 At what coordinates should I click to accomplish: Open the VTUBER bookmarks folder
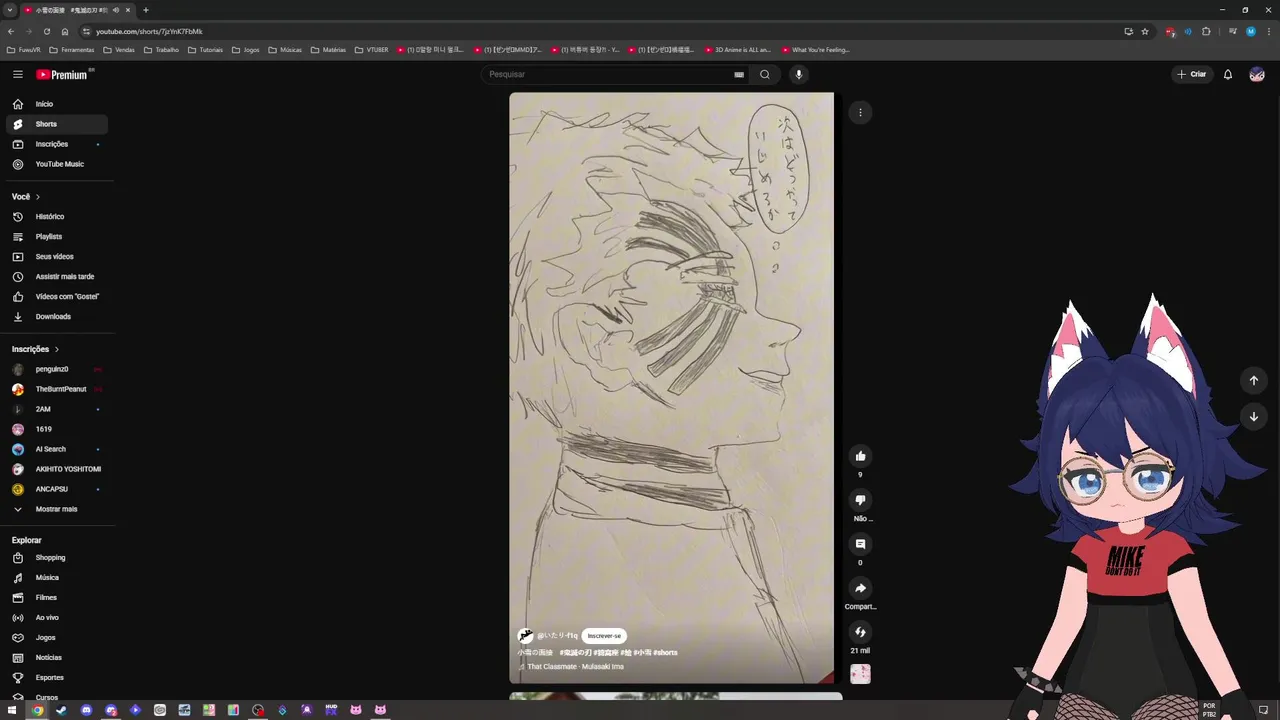pos(371,49)
